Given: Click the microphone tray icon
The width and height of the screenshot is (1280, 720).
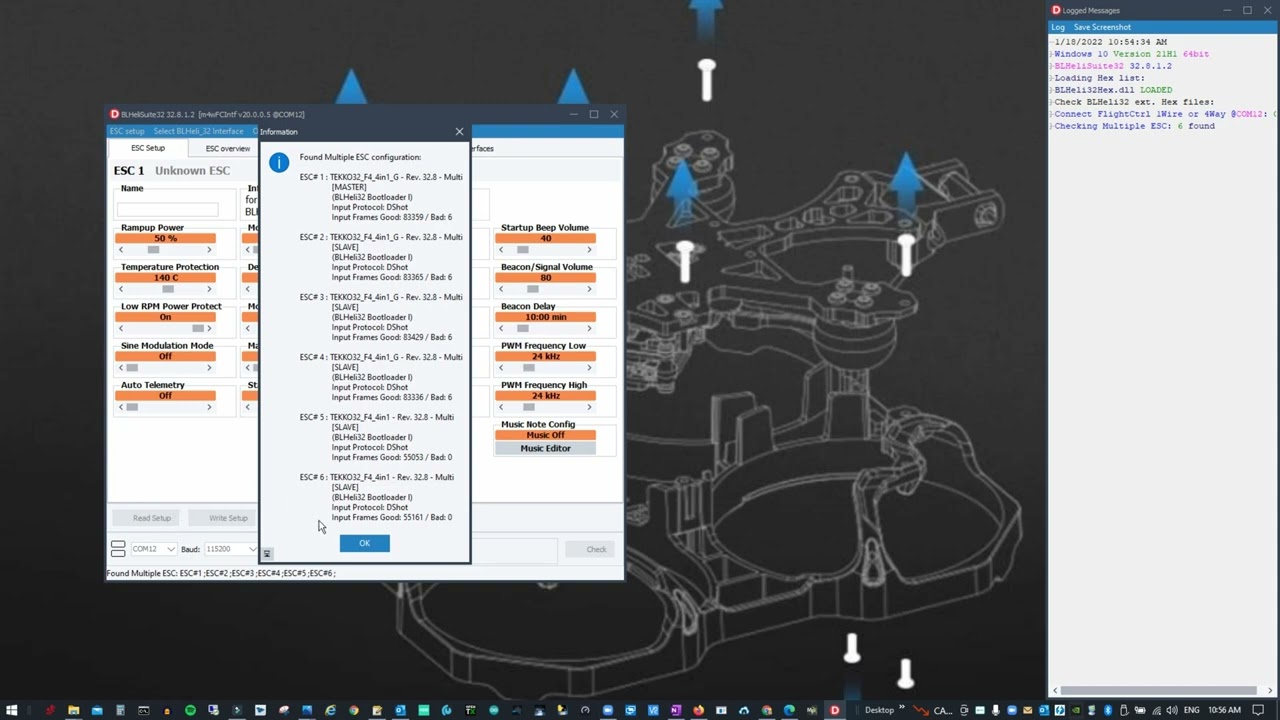Looking at the screenshot, I should tap(995, 710).
